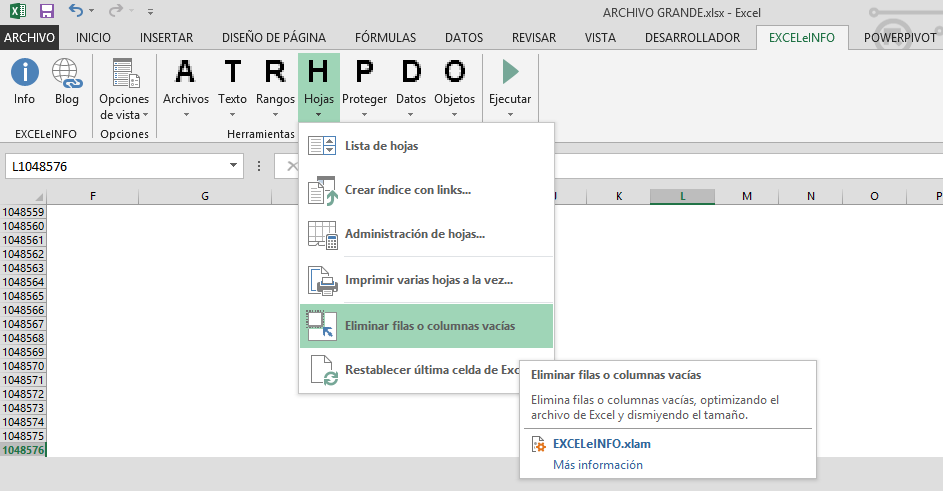
Task: Click the Objetos 'O' tool icon
Action: point(454,72)
